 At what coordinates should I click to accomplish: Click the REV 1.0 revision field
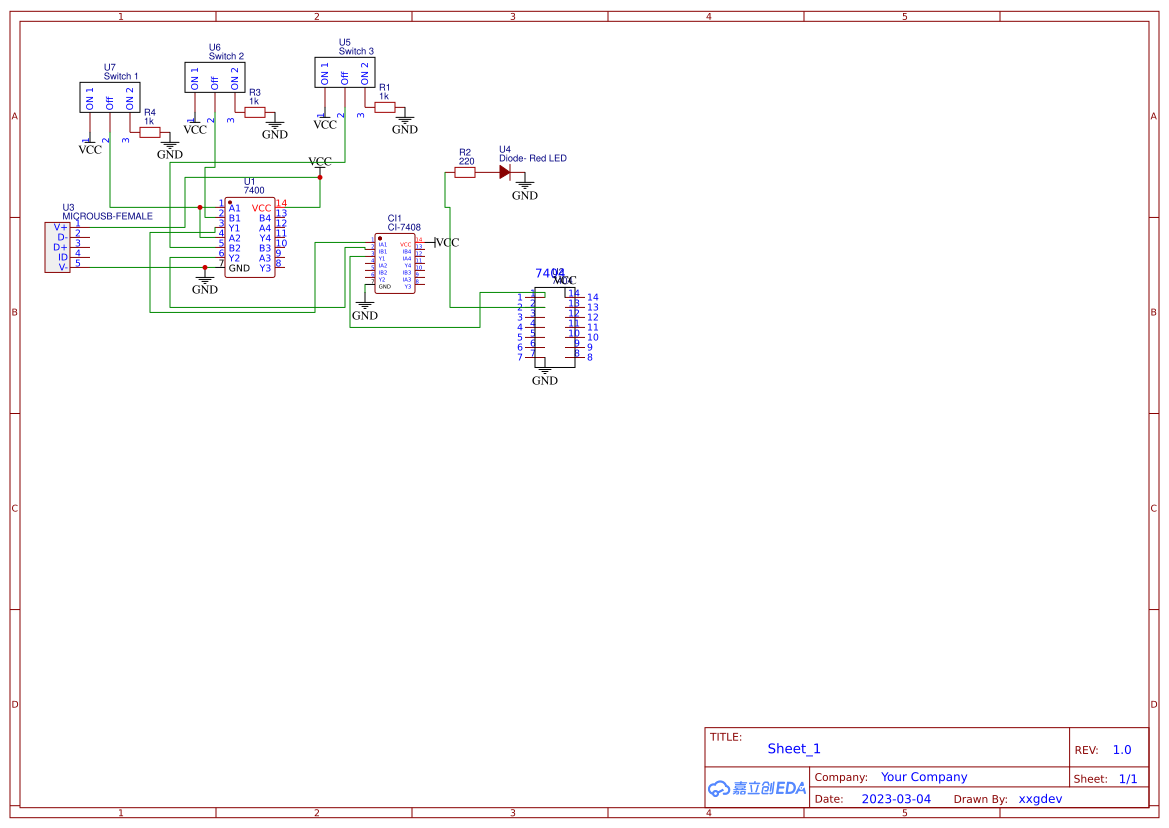point(1121,749)
